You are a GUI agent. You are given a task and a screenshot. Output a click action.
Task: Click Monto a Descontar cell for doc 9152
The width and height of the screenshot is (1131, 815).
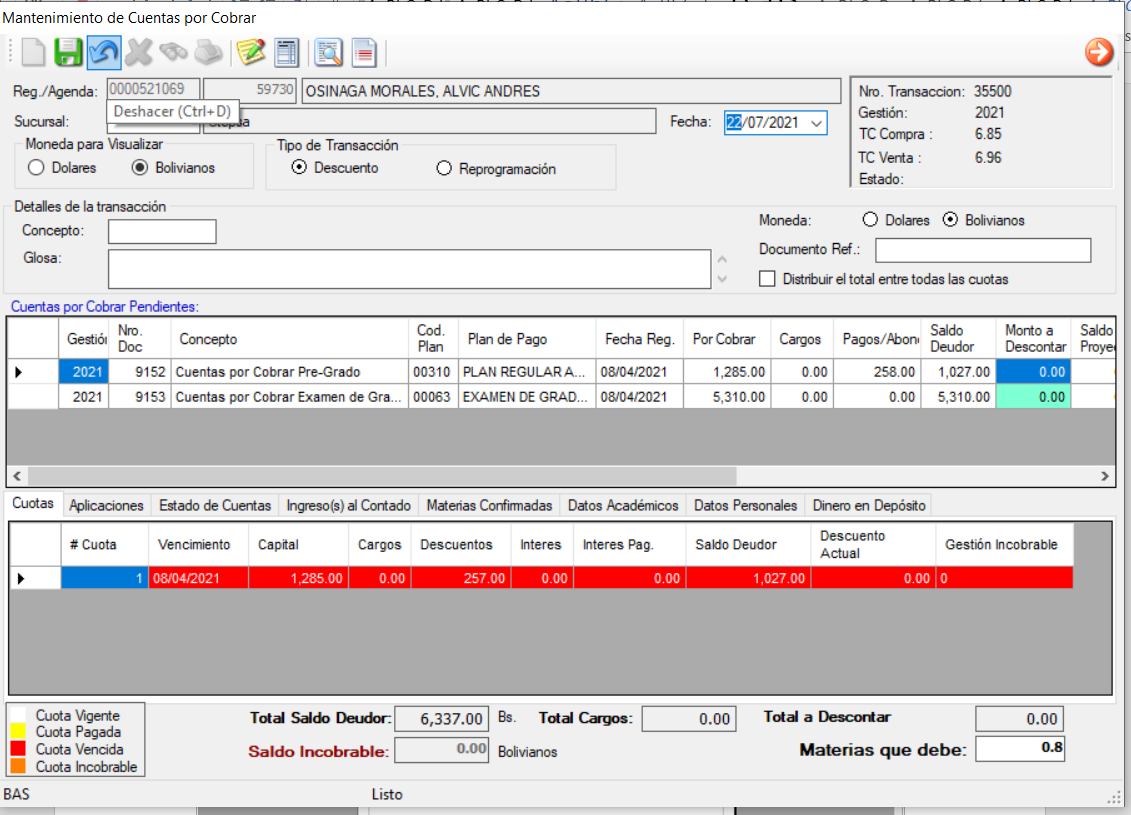[1033, 372]
